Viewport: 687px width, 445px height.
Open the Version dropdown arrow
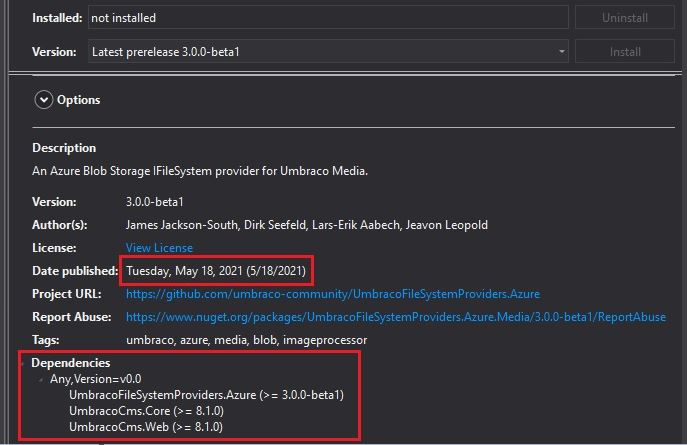click(x=561, y=52)
